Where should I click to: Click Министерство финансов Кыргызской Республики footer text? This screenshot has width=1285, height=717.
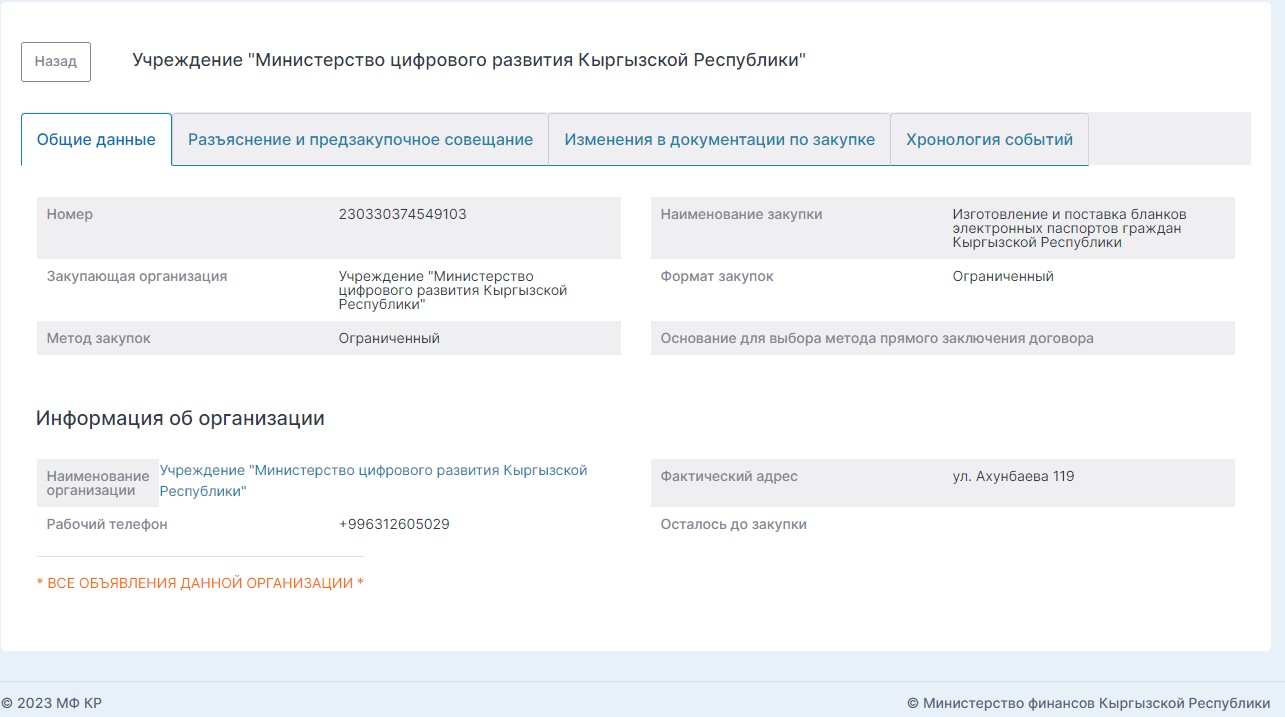point(1089,704)
